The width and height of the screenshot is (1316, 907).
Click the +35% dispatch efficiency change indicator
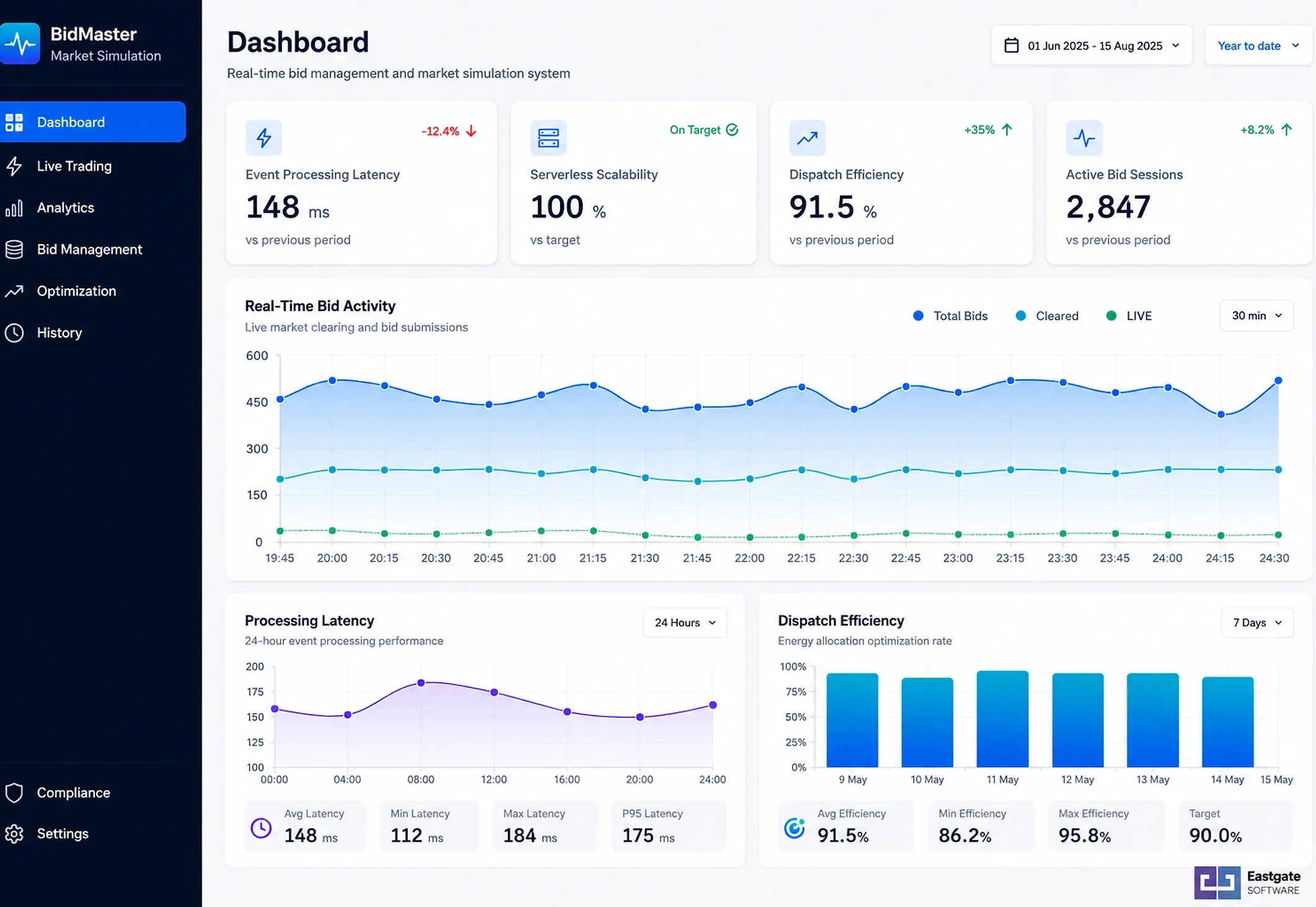(988, 130)
